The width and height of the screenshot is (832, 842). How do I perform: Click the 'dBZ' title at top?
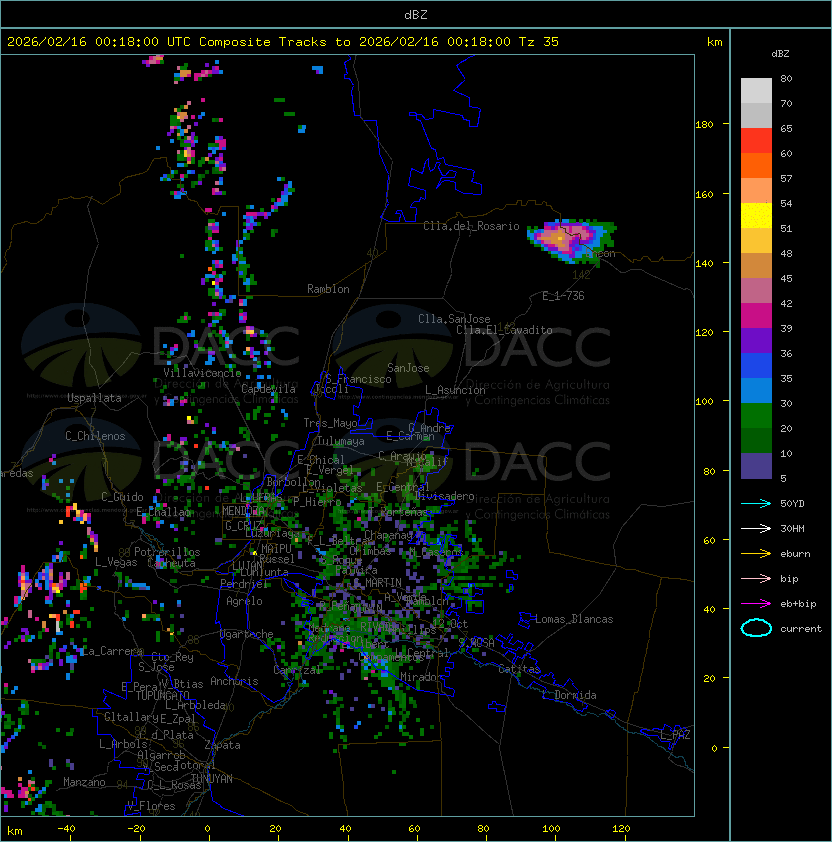tap(416, 14)
